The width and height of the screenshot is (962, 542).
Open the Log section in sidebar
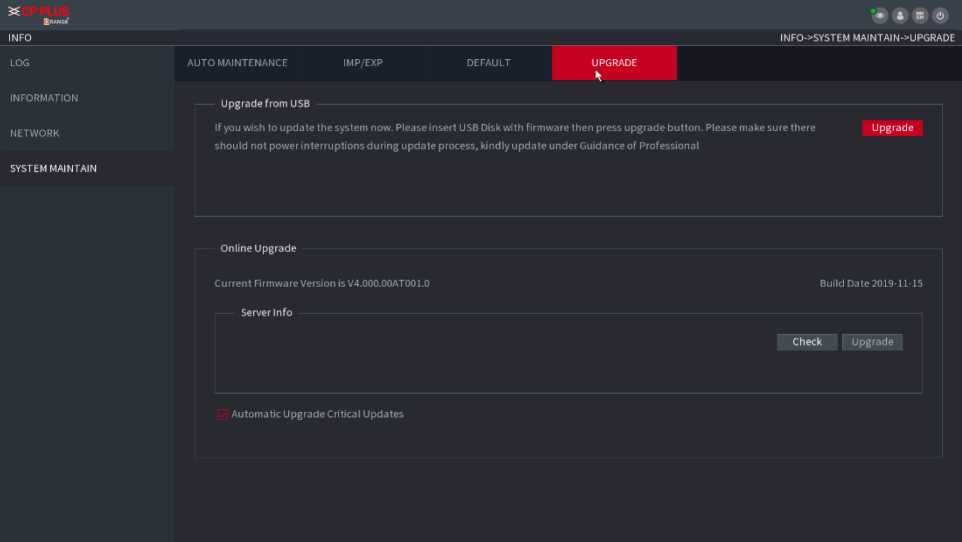[20, 63]
